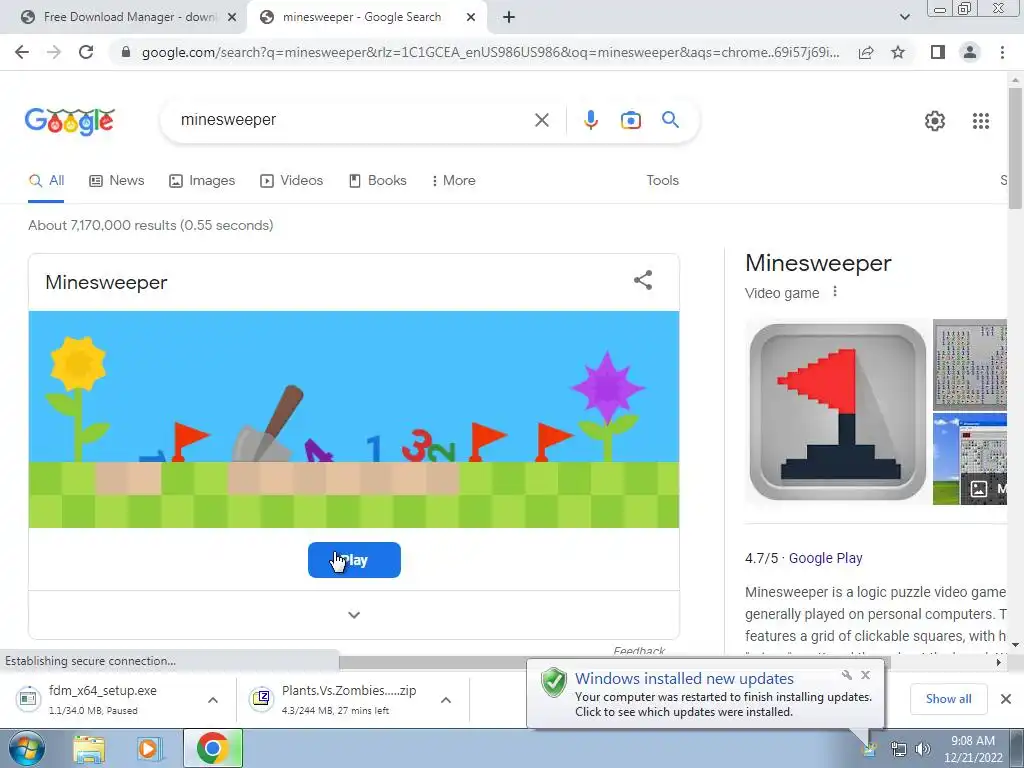The height and width of the screenshot is (768, 1024).
Task: Click the horizontal scrollbar right arrow
Action: coord(999,662)
